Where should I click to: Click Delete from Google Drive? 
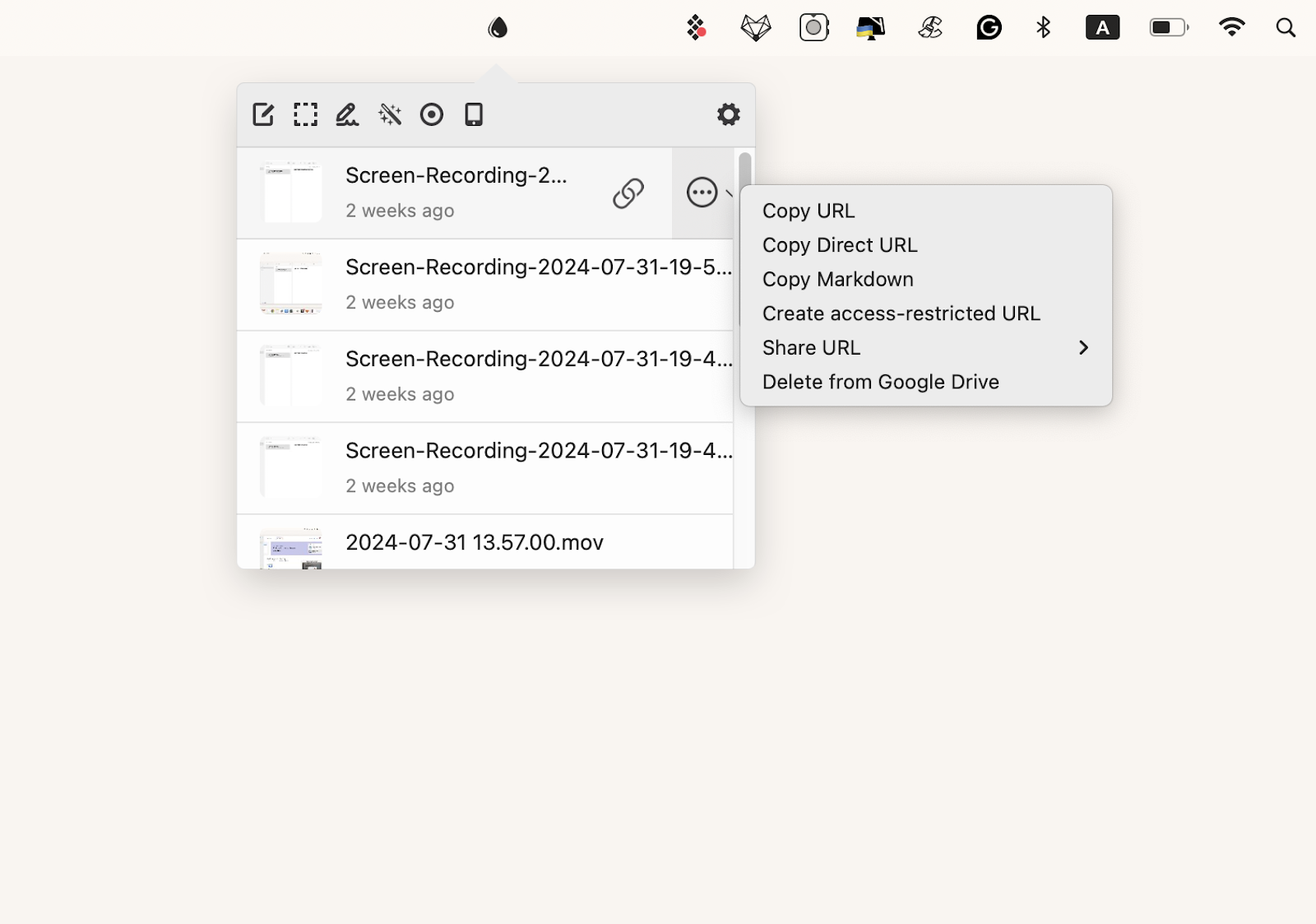coord(881,382)
